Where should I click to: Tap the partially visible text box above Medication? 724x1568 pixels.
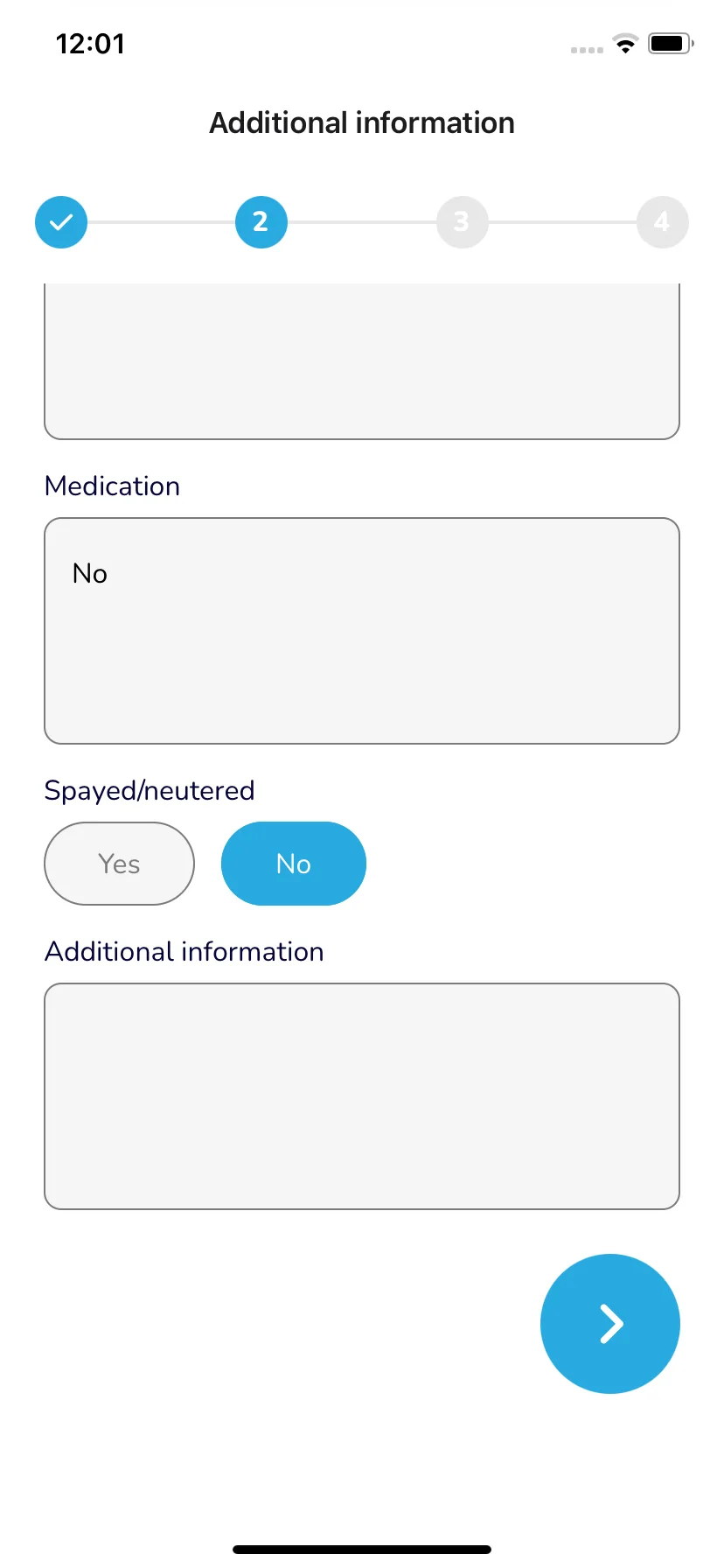(x=362, y=361)
